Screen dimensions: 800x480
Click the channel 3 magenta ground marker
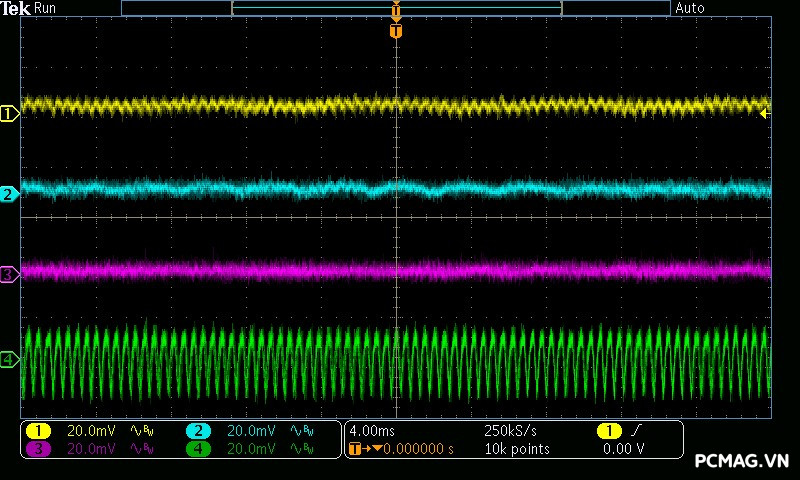(x=9, y=273)
